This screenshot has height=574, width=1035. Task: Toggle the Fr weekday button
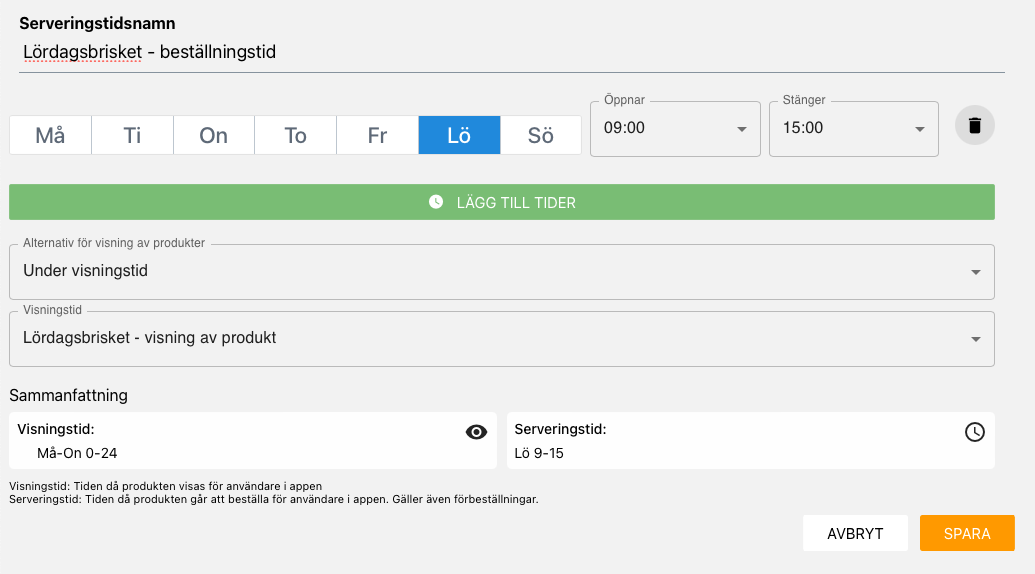[377, 135]
